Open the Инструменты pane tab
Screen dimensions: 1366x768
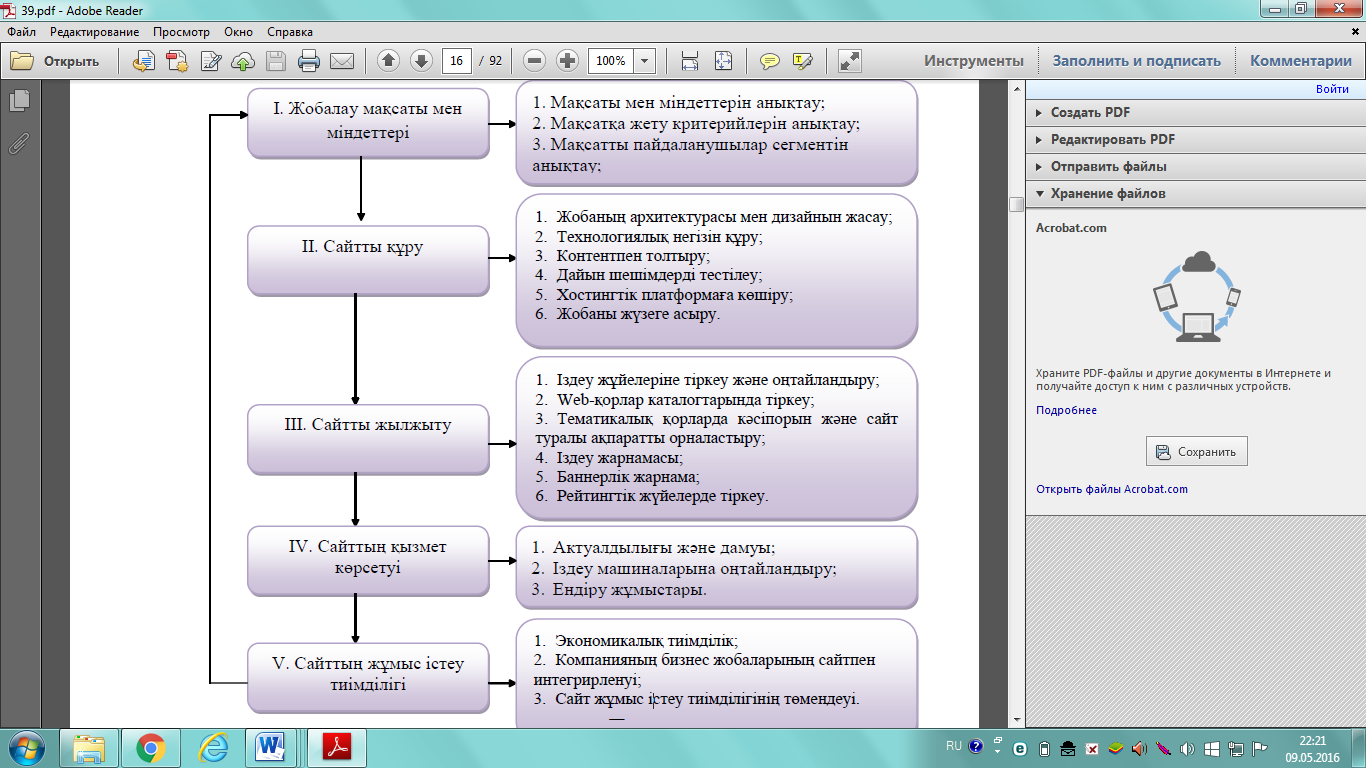[x=974, y=61]
